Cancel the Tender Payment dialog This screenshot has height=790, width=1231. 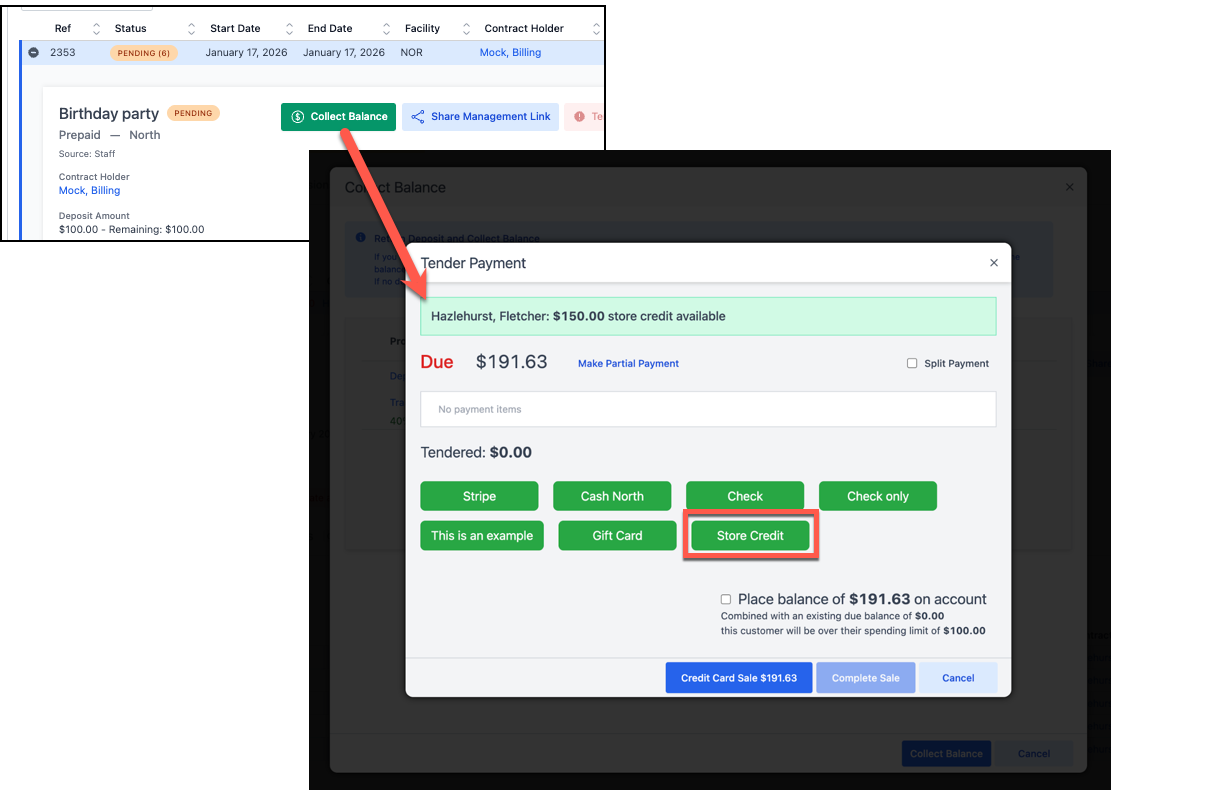coord(957,678)
